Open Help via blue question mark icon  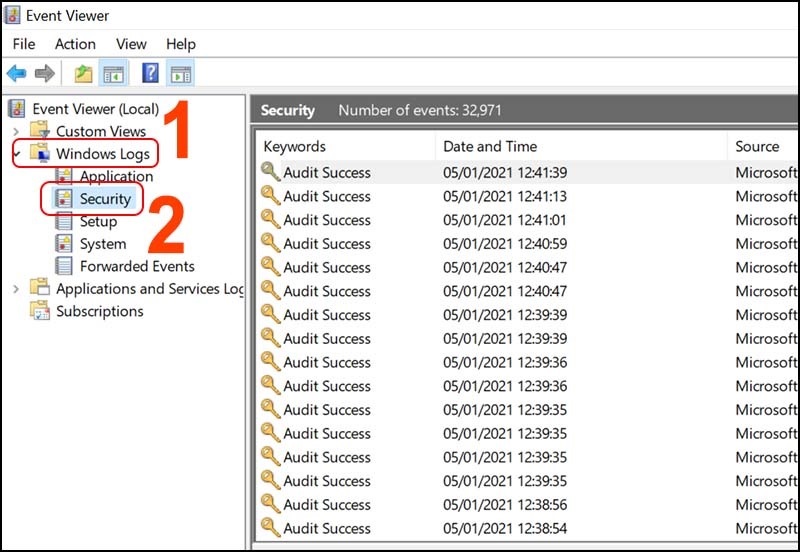tap(150, 73)
